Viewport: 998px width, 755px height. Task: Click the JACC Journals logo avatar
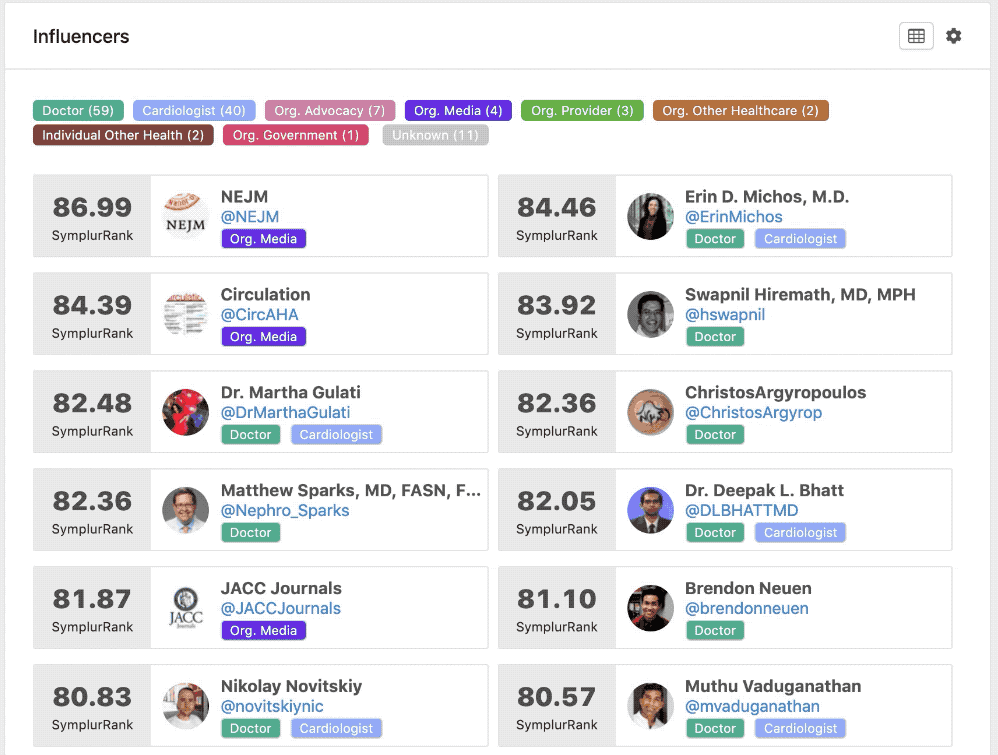coord(185,608)
